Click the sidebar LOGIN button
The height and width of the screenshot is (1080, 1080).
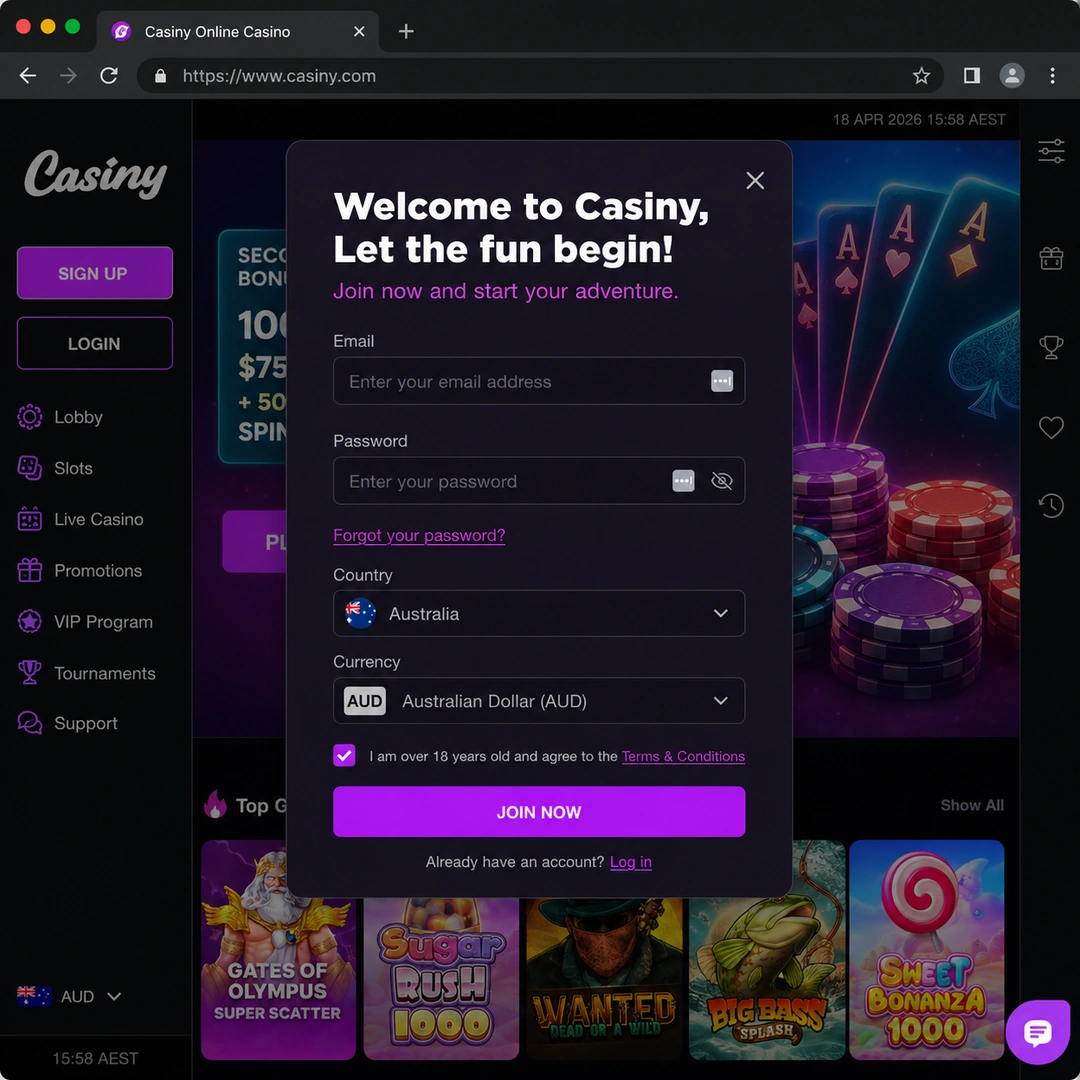(94, 343)
